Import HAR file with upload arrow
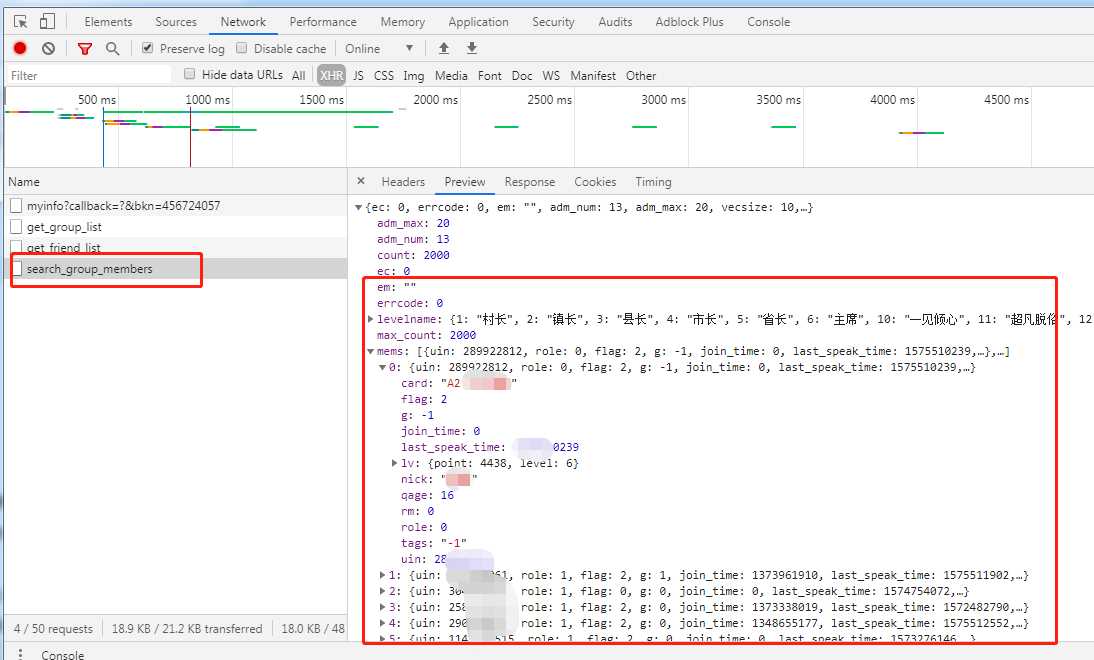This screenshot has width=1094, height=660. coord(444,48)
